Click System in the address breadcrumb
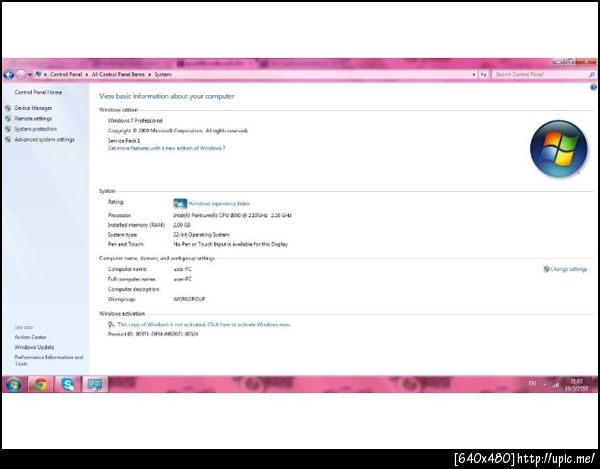 (x=163, y=75)
